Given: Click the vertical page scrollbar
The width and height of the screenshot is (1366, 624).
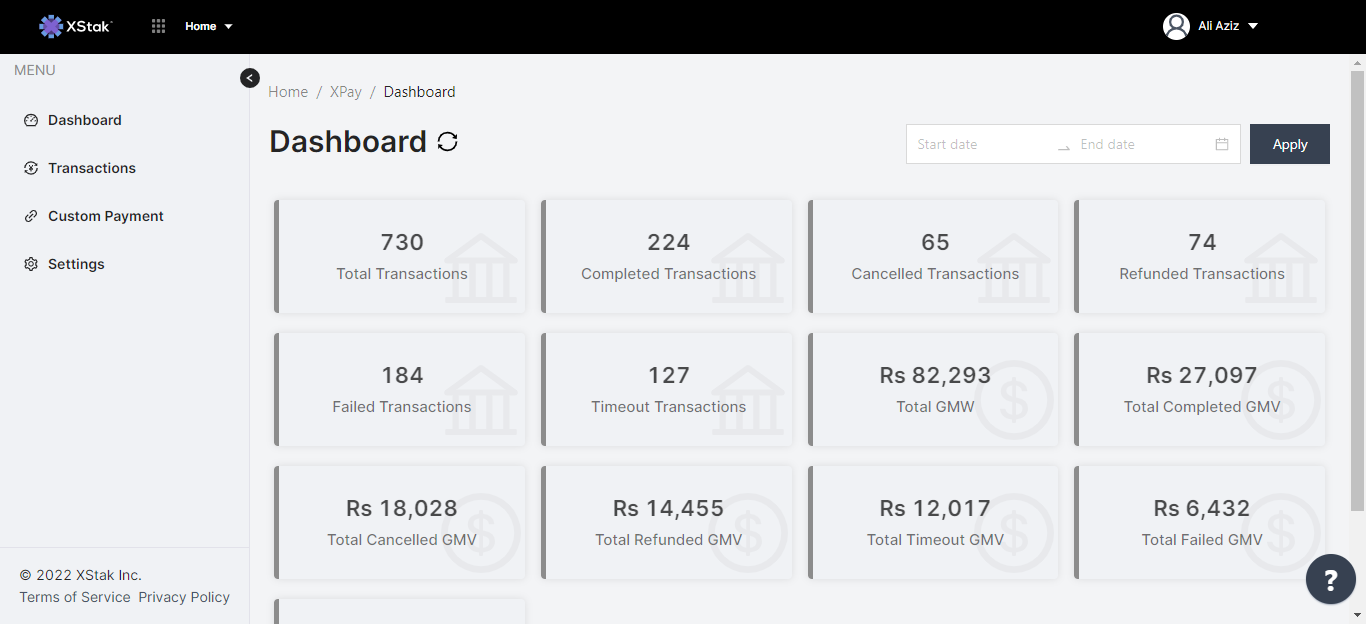Looking at the screenshot, I should tap(1357, 290).
